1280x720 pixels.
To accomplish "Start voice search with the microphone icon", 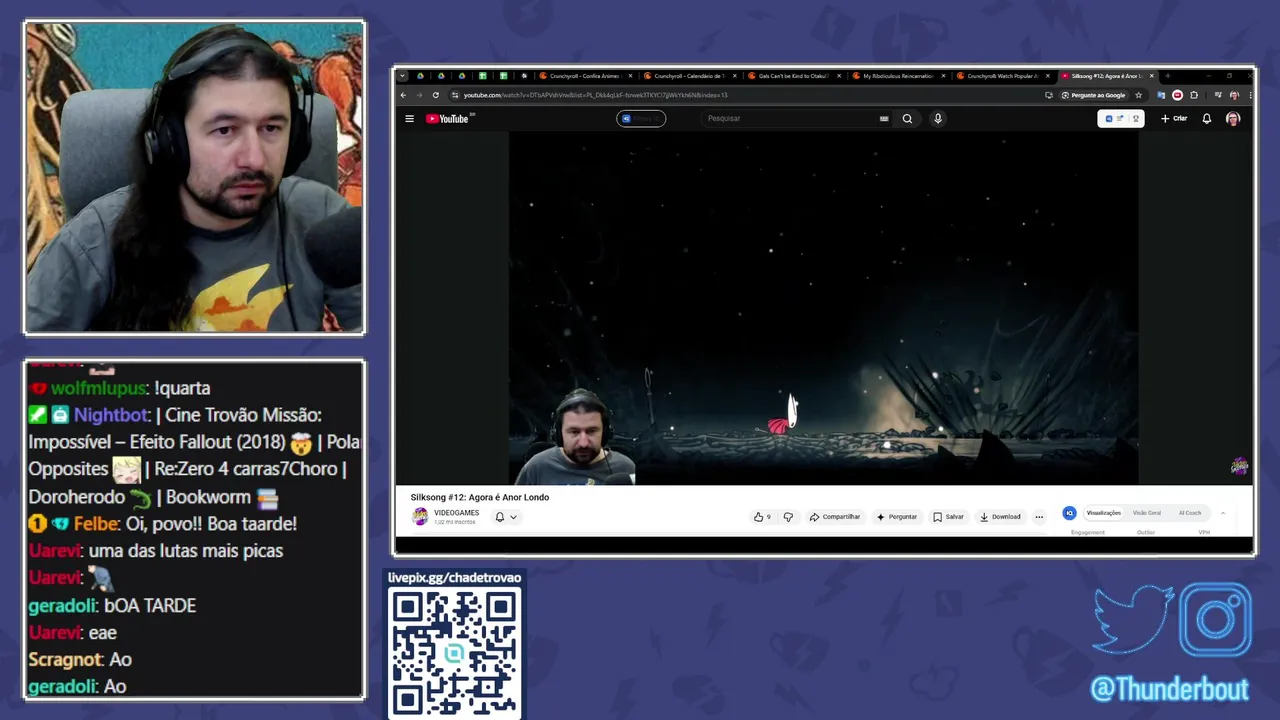I will 937,118.
